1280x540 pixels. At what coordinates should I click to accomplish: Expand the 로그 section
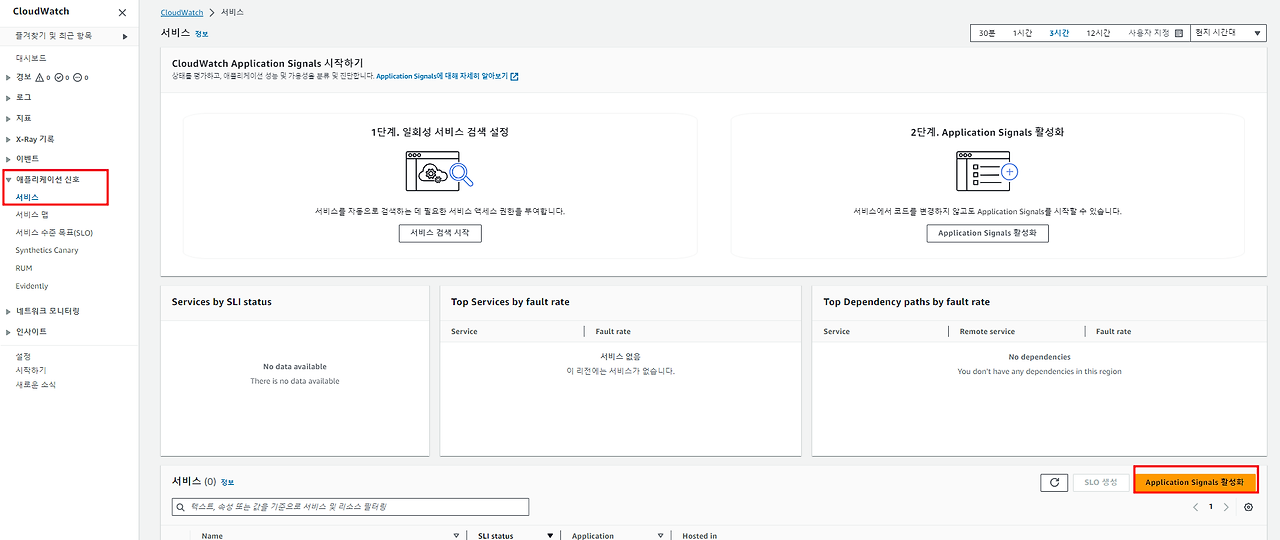point(9,98)
